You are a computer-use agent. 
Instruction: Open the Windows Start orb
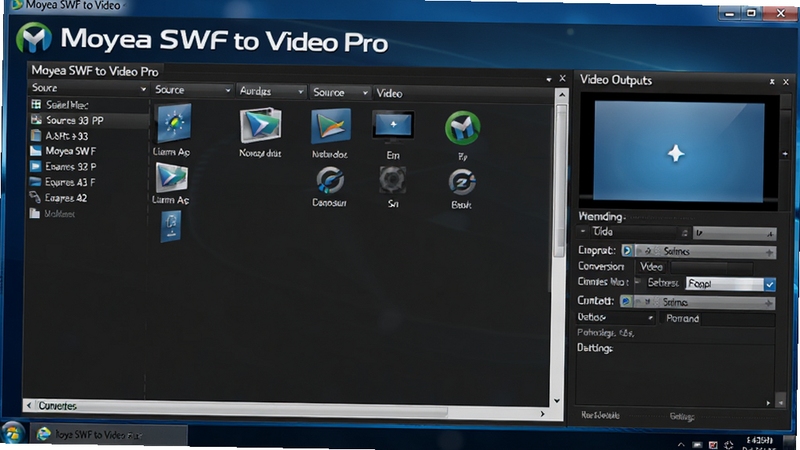[x=12, y=433]
